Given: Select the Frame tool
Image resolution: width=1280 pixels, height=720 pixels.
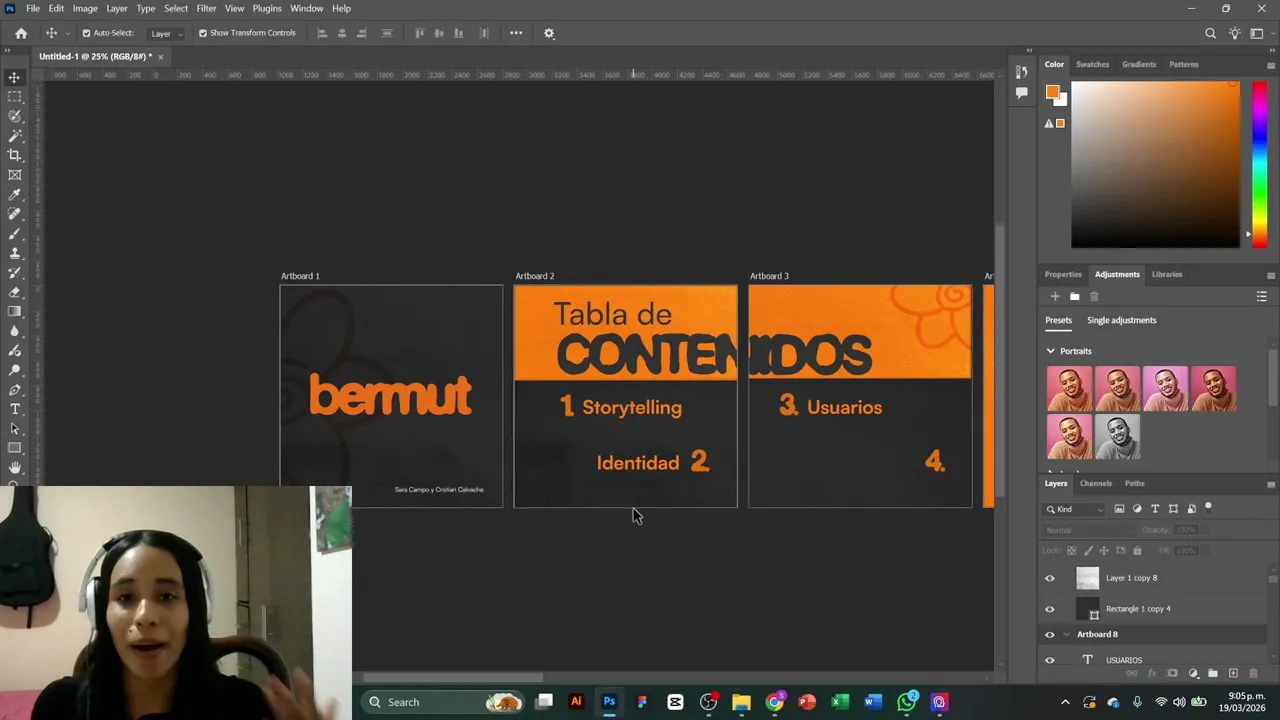Looking at the screenshot, I should pyautogui.click(x=14, y=175).
